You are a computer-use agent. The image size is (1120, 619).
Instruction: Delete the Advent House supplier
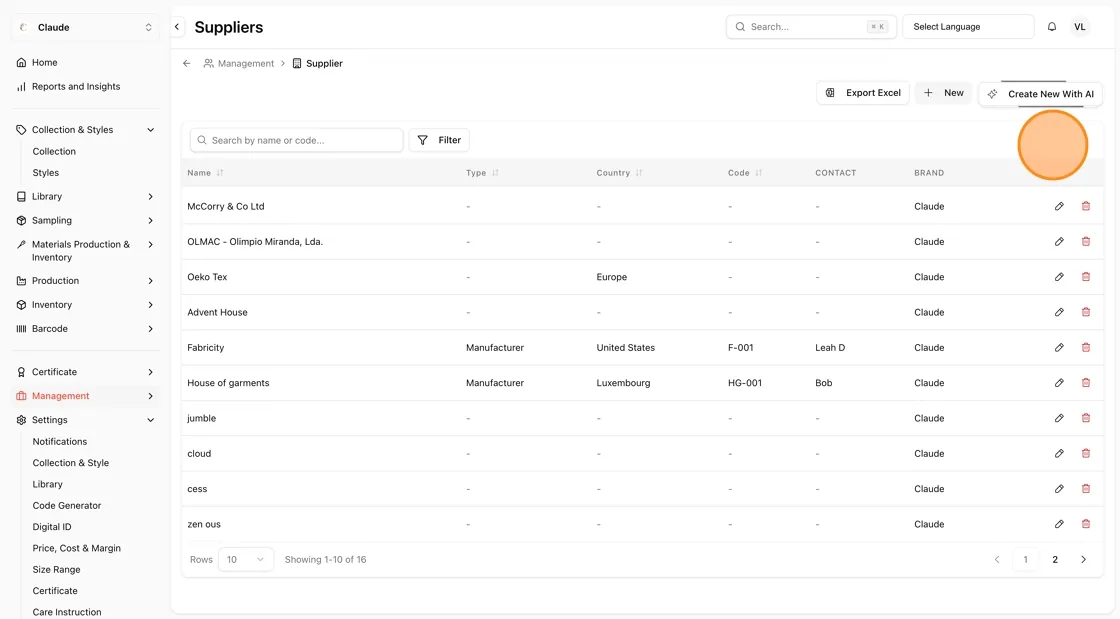tap(1086, 312)
